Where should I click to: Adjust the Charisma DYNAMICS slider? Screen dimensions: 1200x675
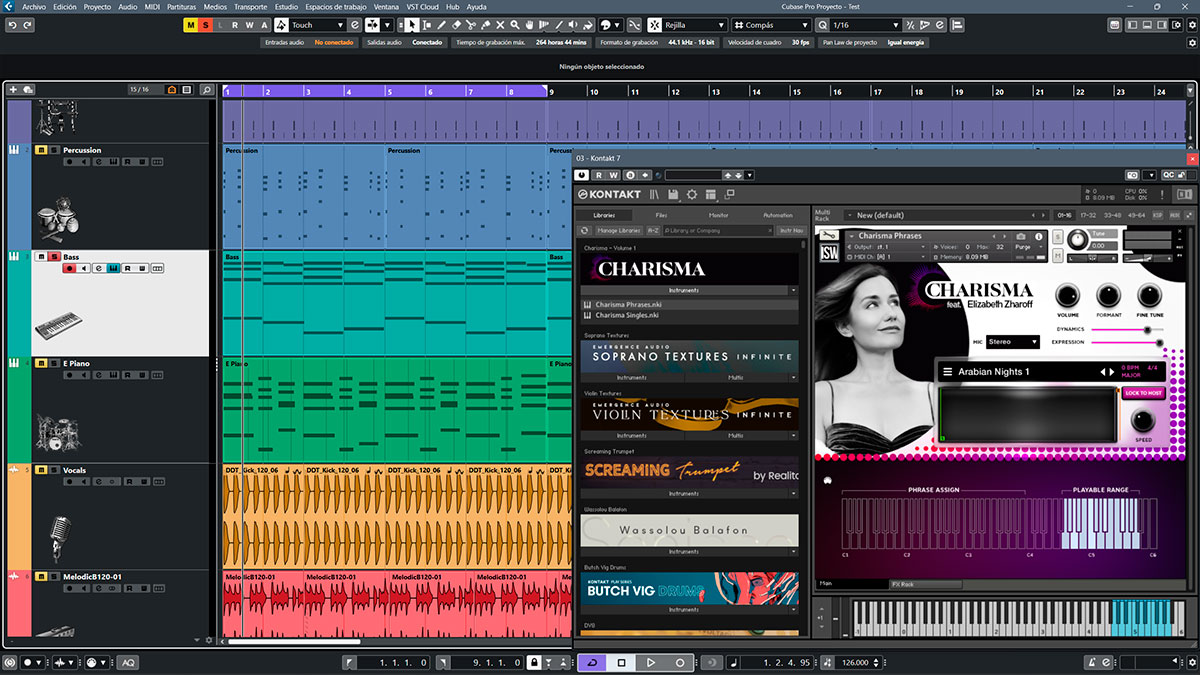point(1128,329)
